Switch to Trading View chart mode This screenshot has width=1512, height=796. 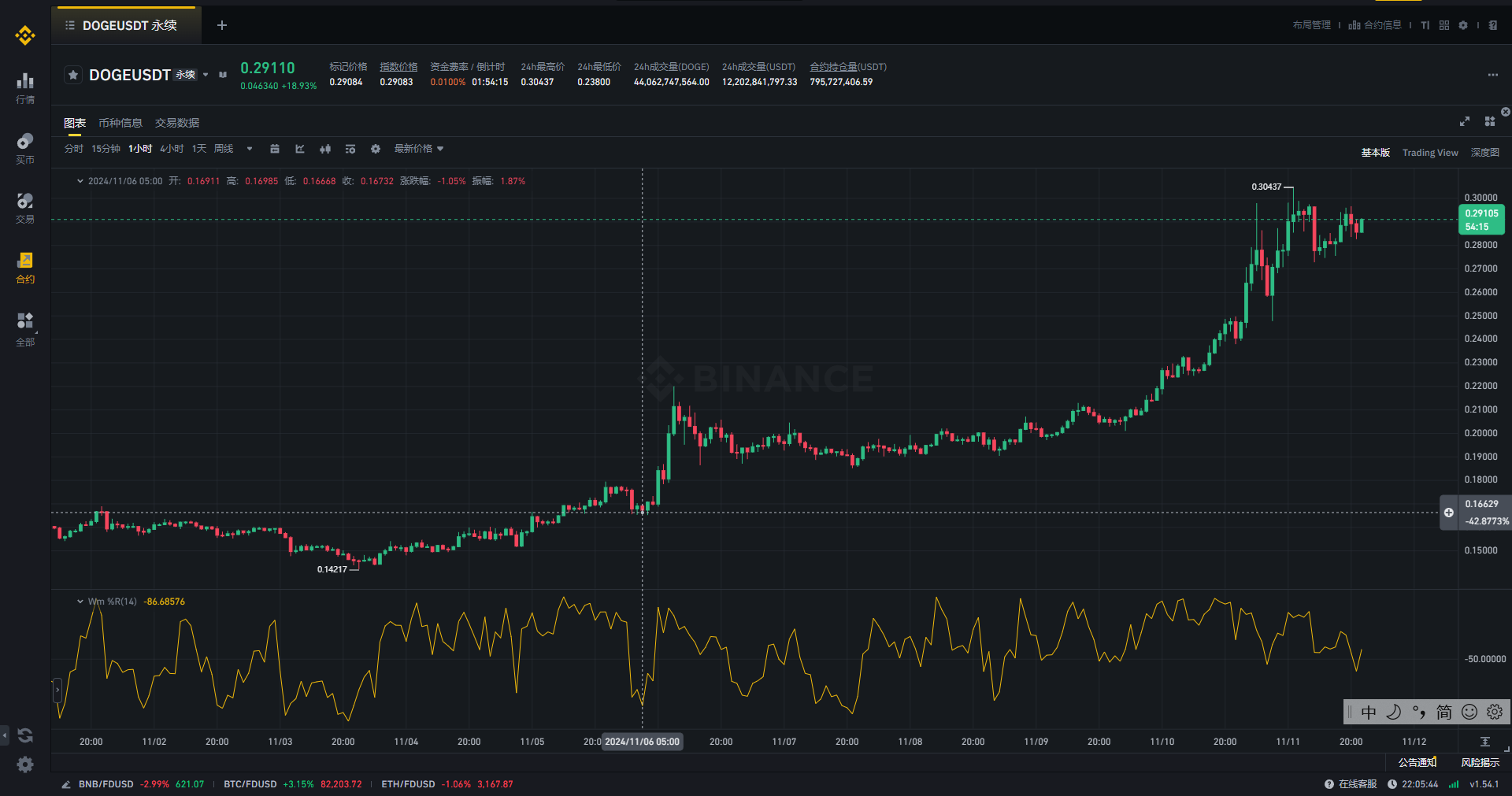[x=1430, y=153]
